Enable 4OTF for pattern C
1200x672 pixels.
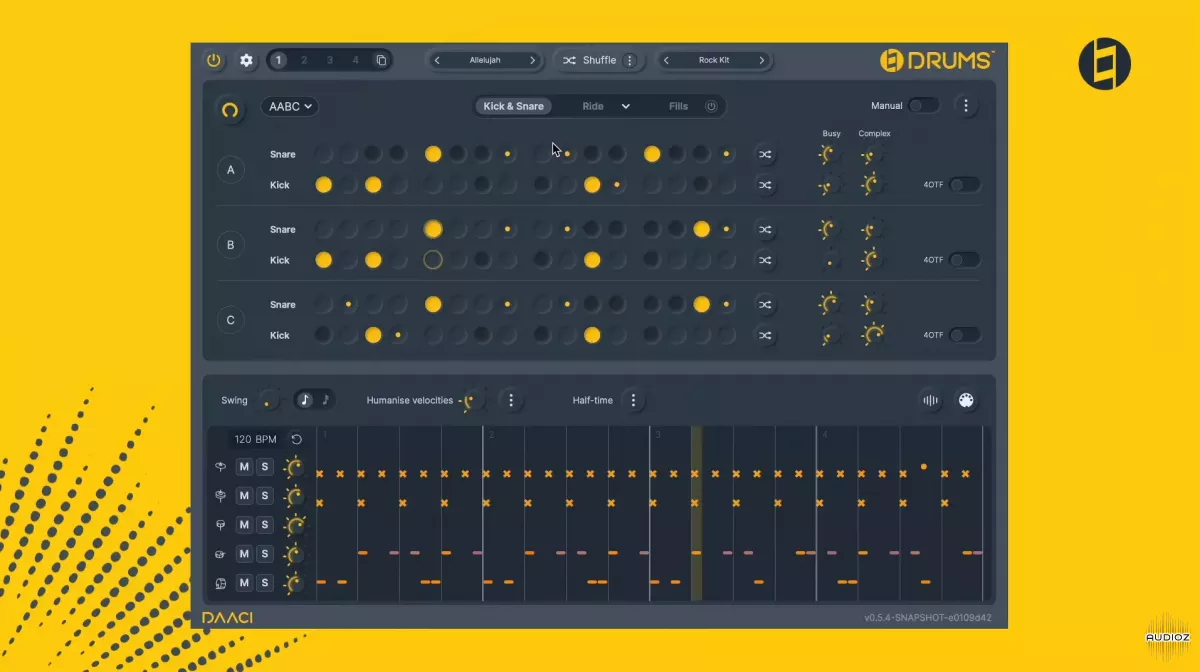pos(965,335)
